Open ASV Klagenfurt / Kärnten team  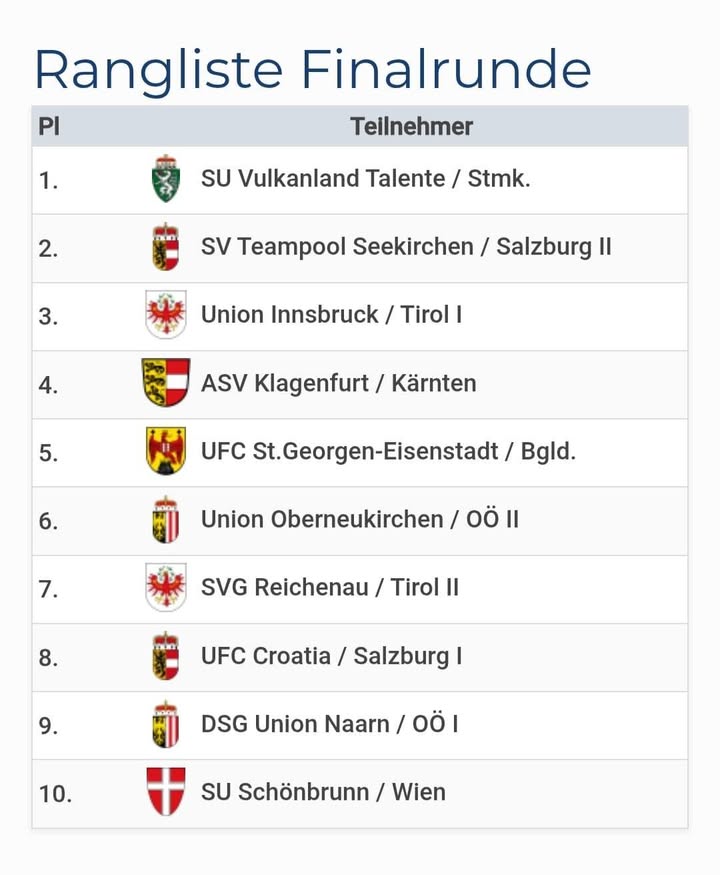coord(338,383)
